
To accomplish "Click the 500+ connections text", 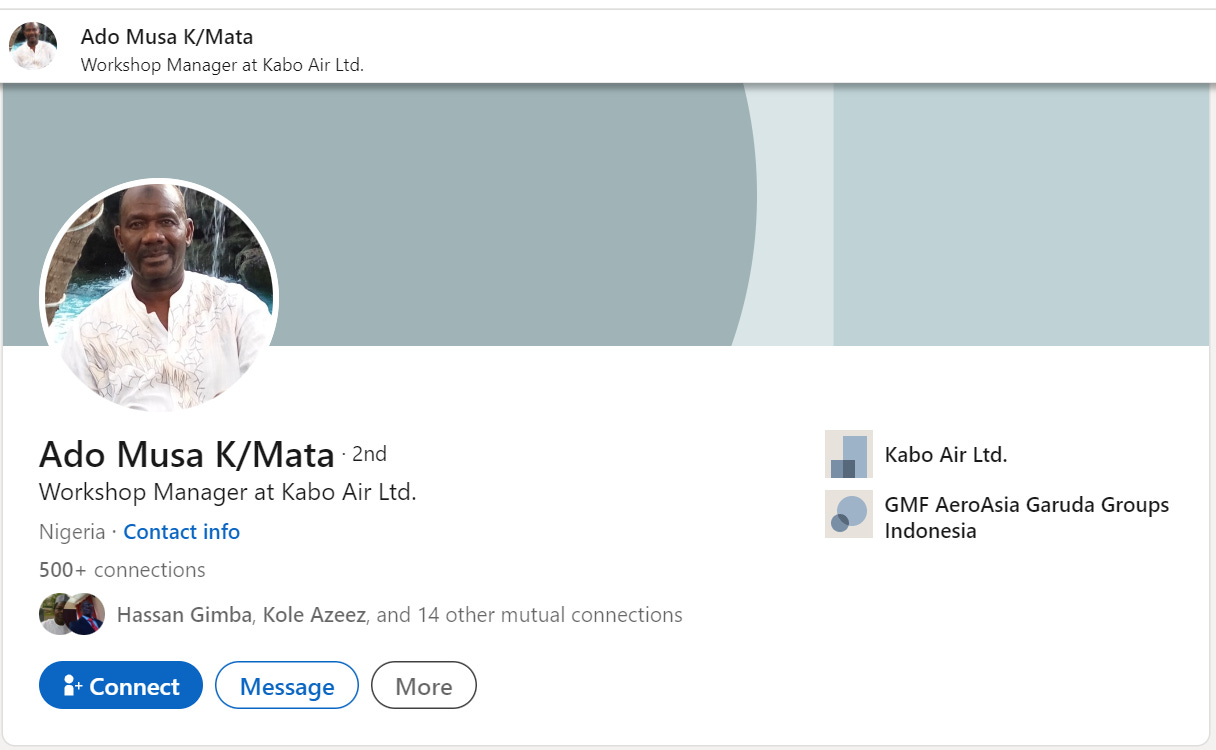I will pyautogui.click(x=122, y=570).
